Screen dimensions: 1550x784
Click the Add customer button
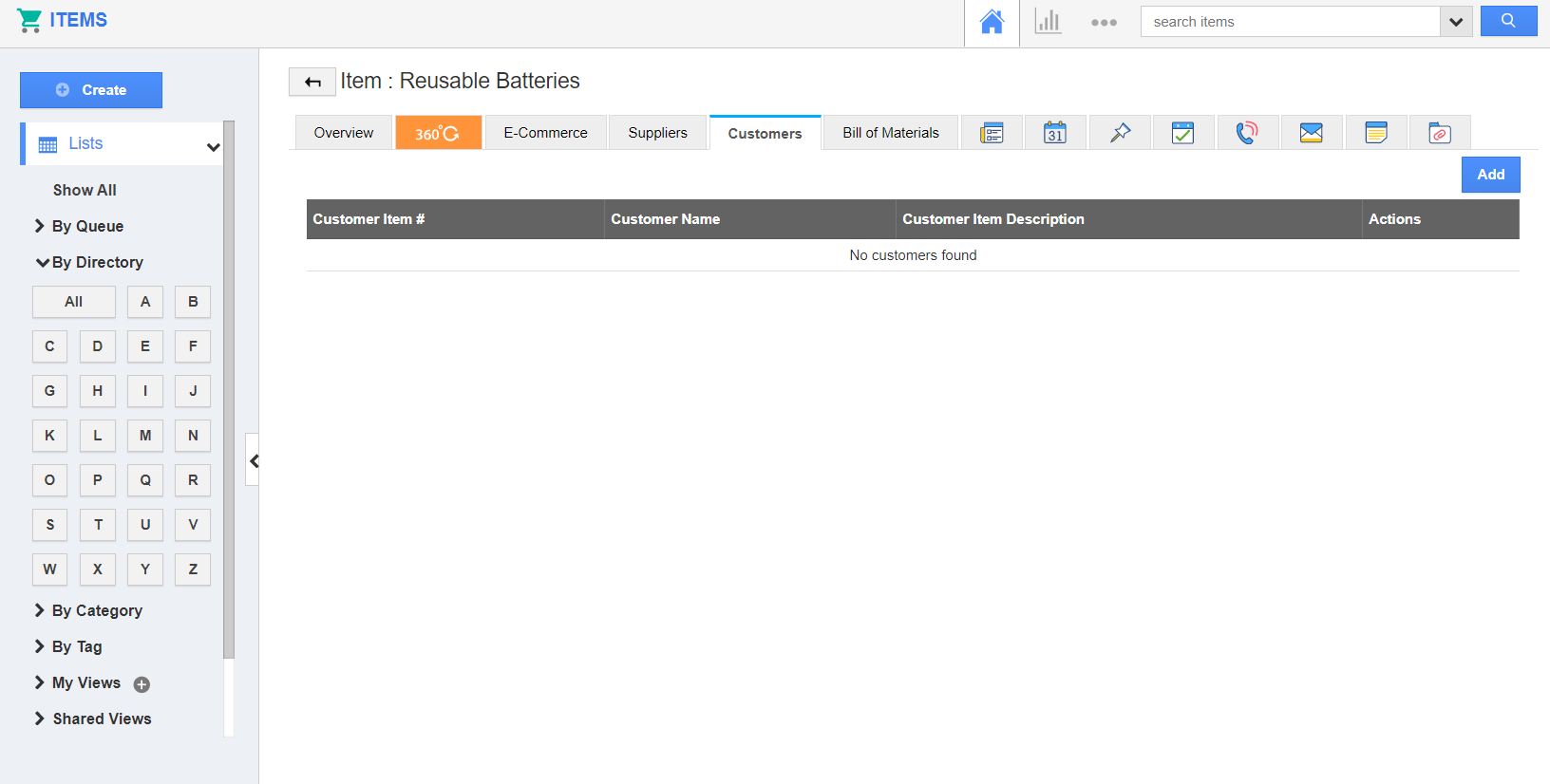tap(1491, 175)
